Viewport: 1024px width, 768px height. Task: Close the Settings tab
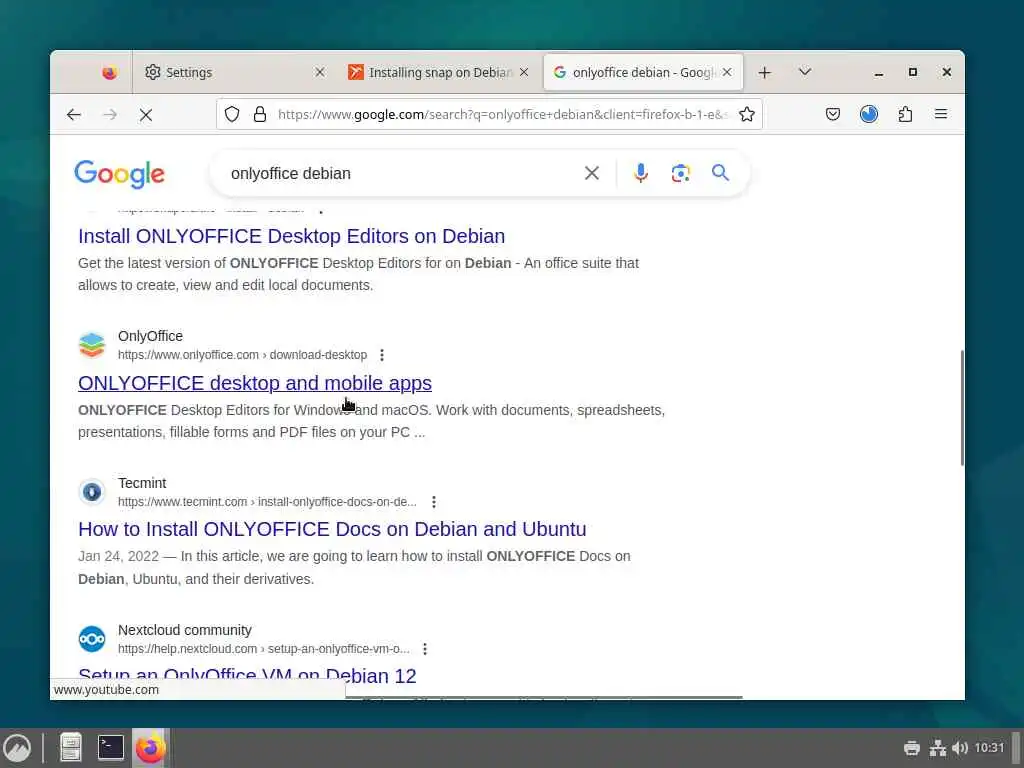320,72
